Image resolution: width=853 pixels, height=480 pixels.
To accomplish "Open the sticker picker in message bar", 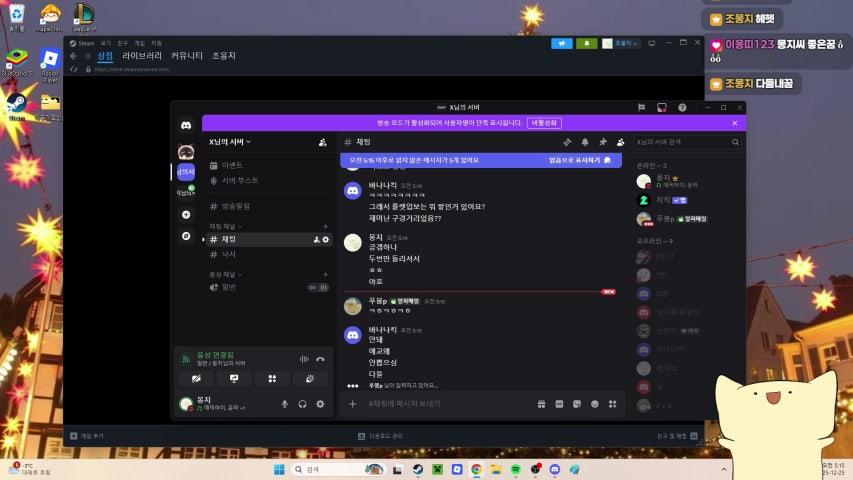I will (577, 404).
